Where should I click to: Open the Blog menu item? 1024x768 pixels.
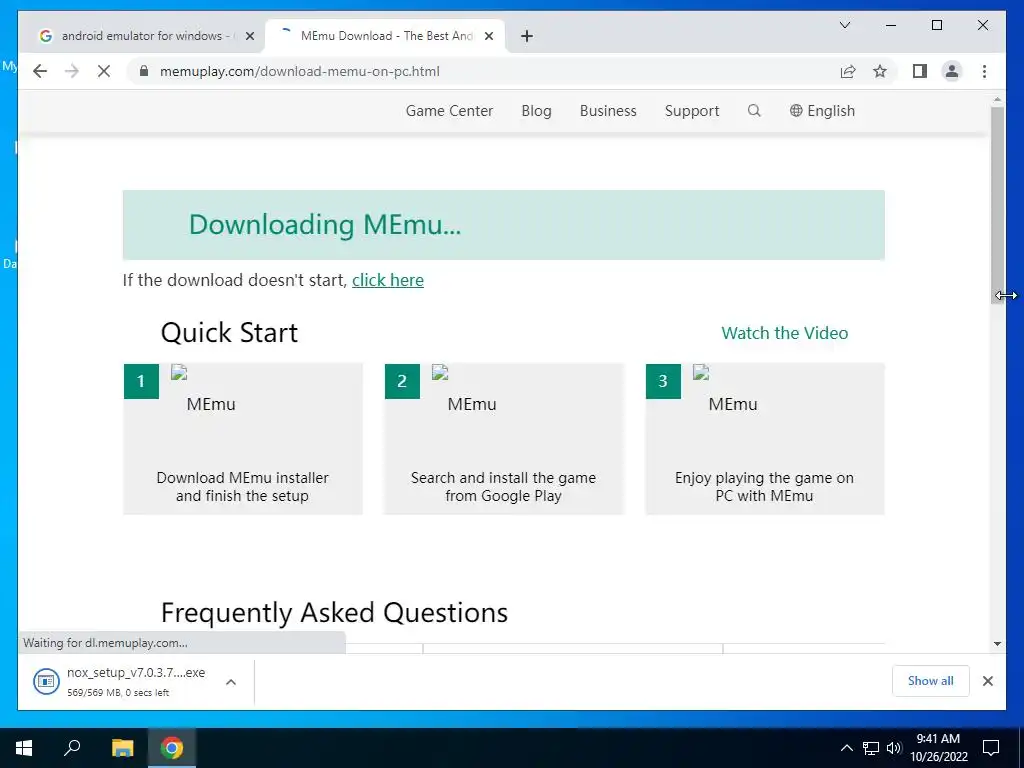(x=536, y=111)
